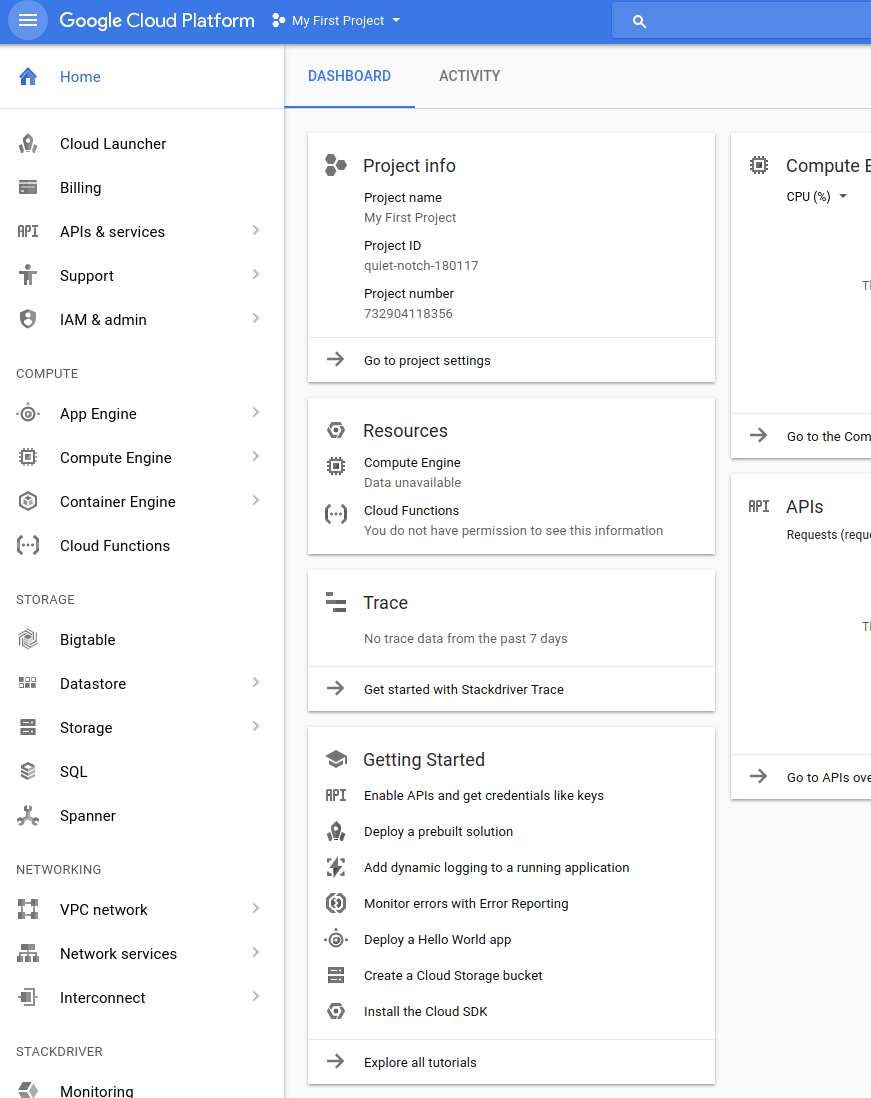Image resolution: width=871 pixels, height=1098 pixels.
Task: Click the IAM & admin shield icon
Action: coord(28,319)
